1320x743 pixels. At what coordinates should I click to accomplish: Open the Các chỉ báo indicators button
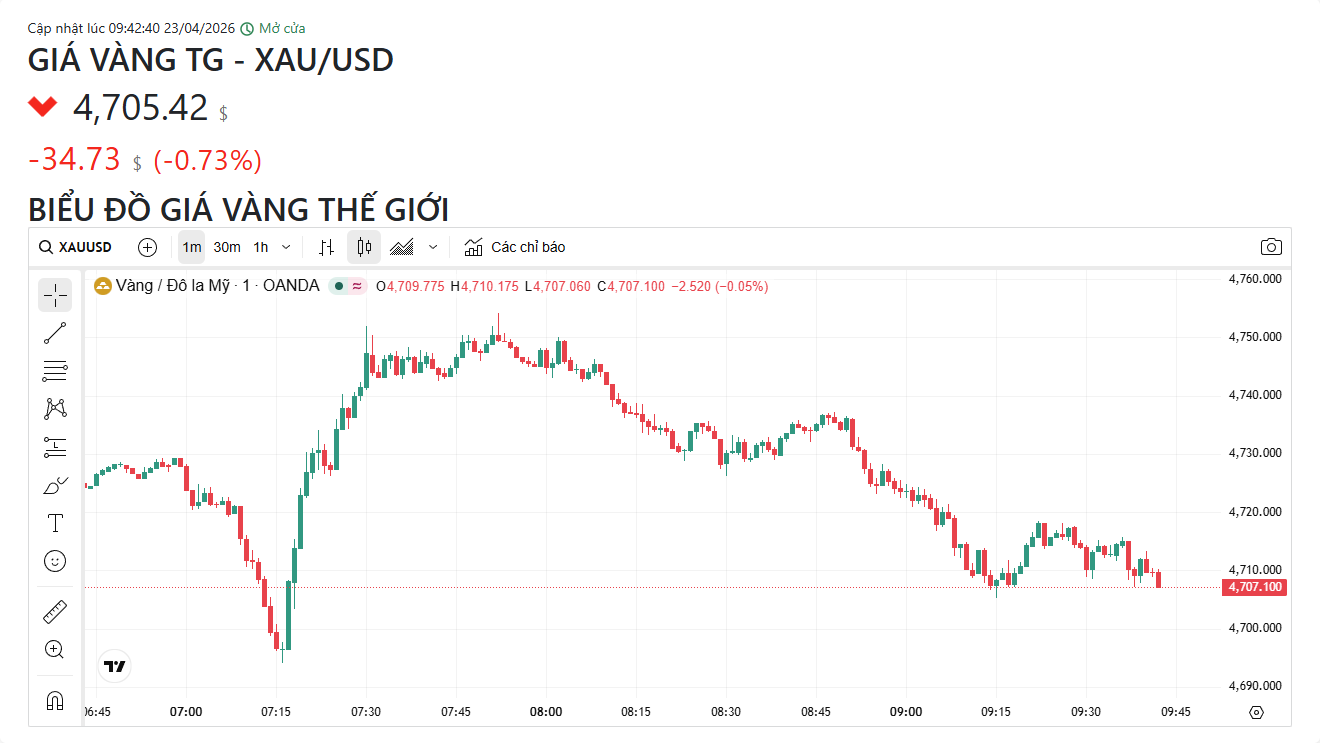point(515,247)
